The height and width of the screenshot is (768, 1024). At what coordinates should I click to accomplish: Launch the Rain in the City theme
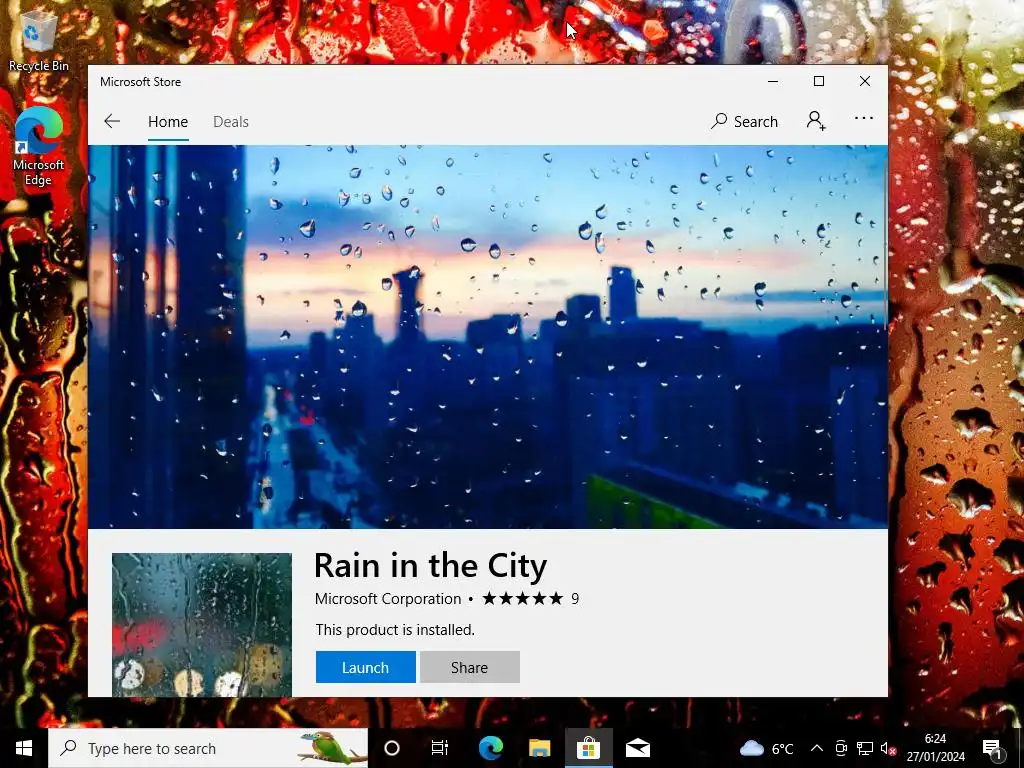[x=366, y=667]
